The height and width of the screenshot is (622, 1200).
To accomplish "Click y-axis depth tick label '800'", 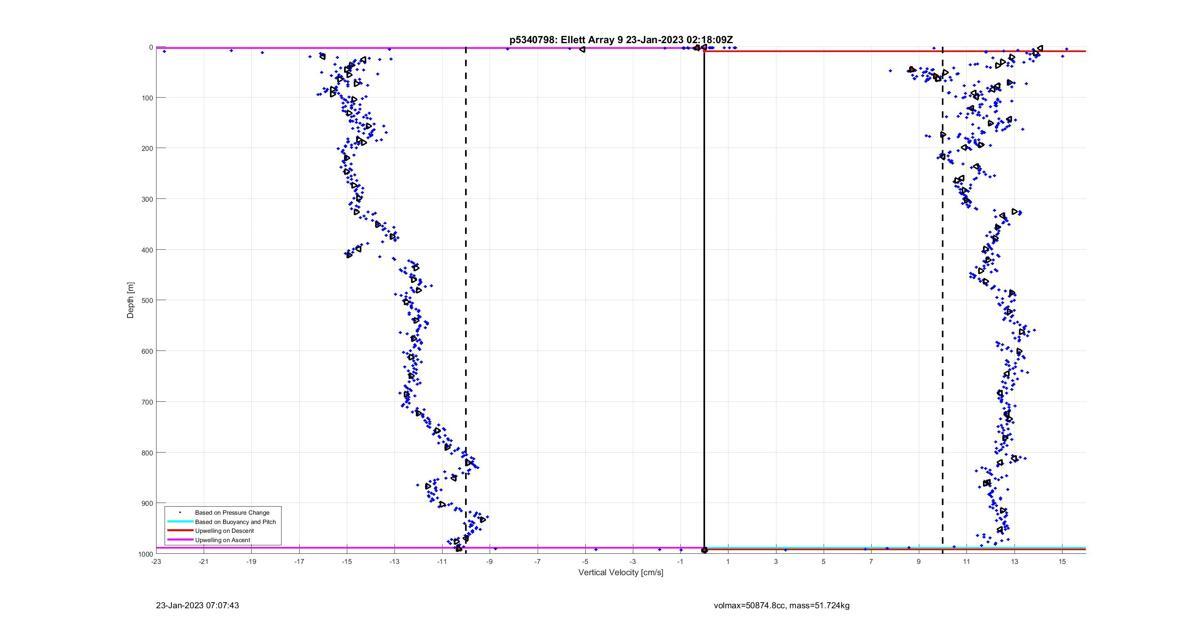I will 146,452.
